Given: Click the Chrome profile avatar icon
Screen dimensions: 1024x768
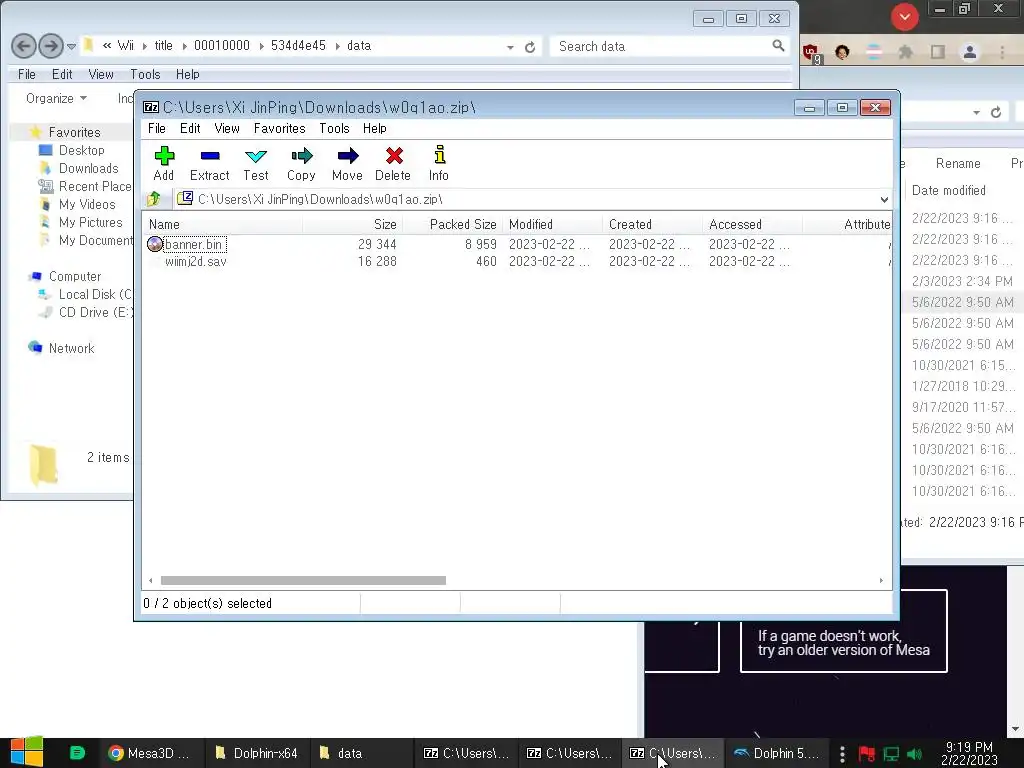Looking at the screenshot, I should (969, 52).
